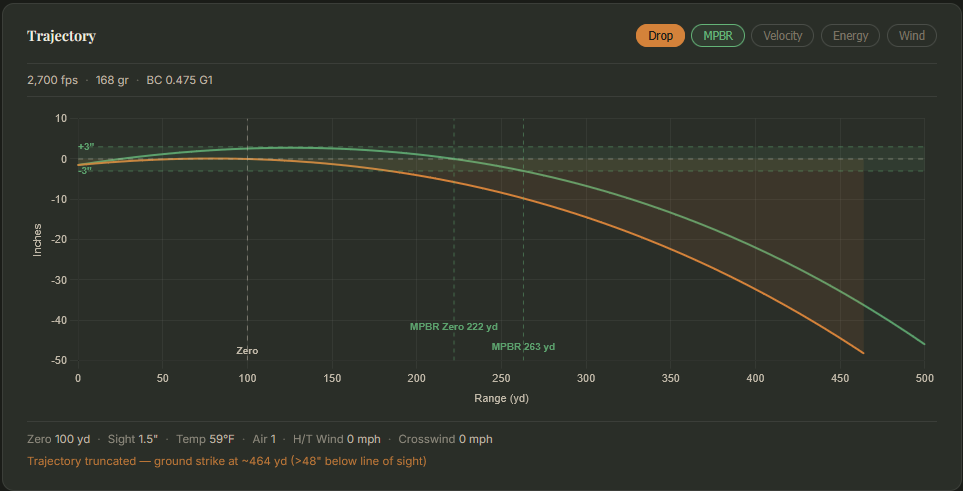This screenshot has height=491, width=963.
Task: Click the H/T Wind 0 mph value
Action: point(337,439)
